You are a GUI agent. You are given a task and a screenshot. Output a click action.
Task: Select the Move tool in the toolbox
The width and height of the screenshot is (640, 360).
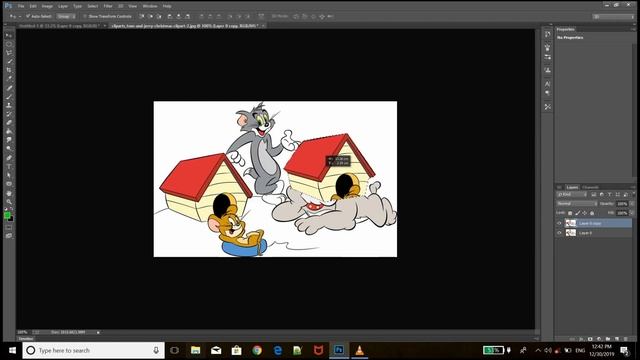pos(9,36)
